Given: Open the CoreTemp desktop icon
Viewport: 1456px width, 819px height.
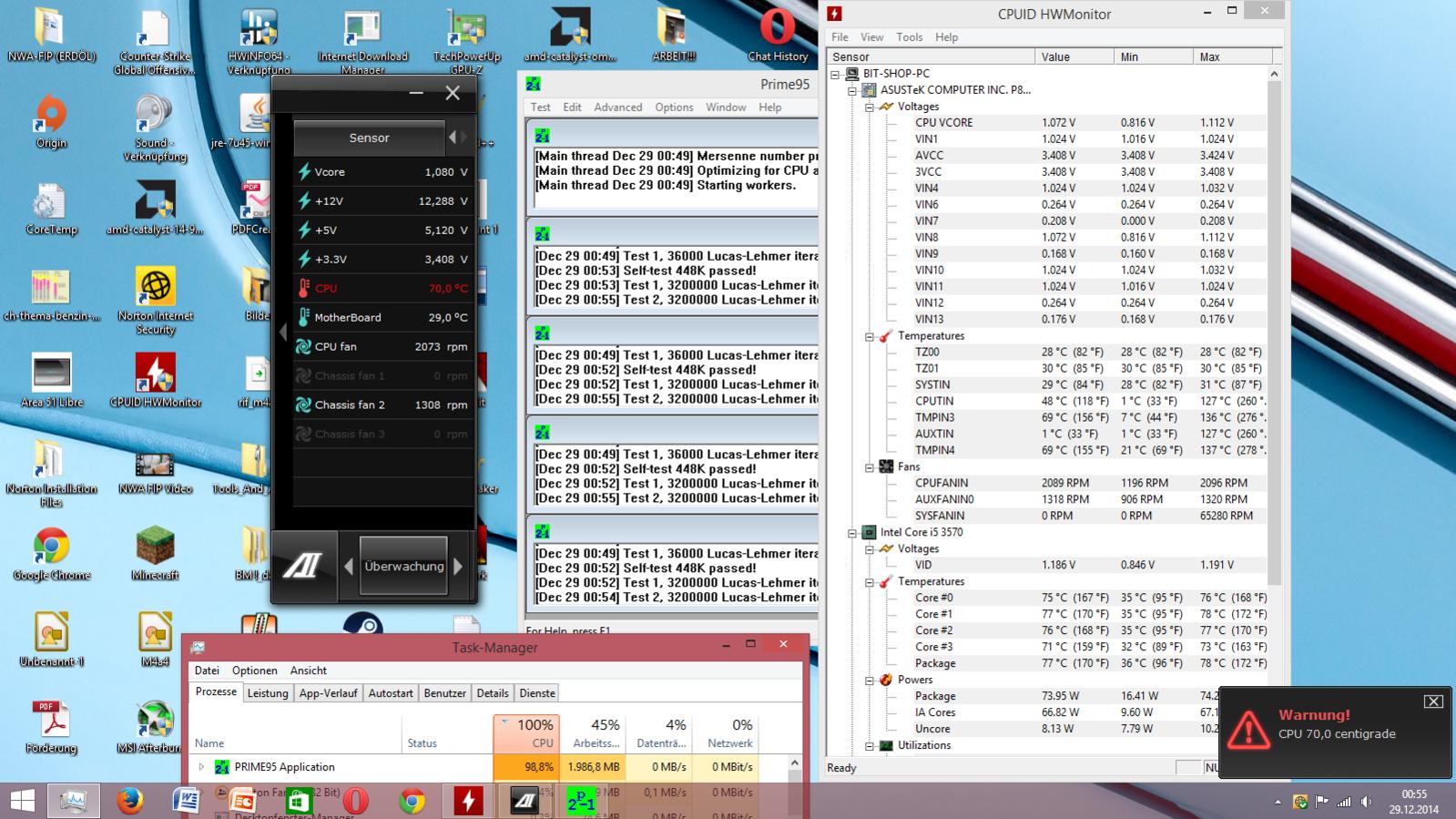Looking at the screenshot, I should [x=51, y=210].
